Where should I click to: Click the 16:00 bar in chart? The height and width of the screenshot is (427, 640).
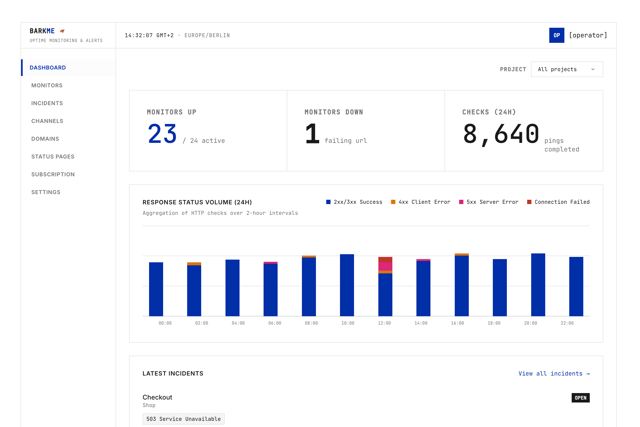(462, 285)
